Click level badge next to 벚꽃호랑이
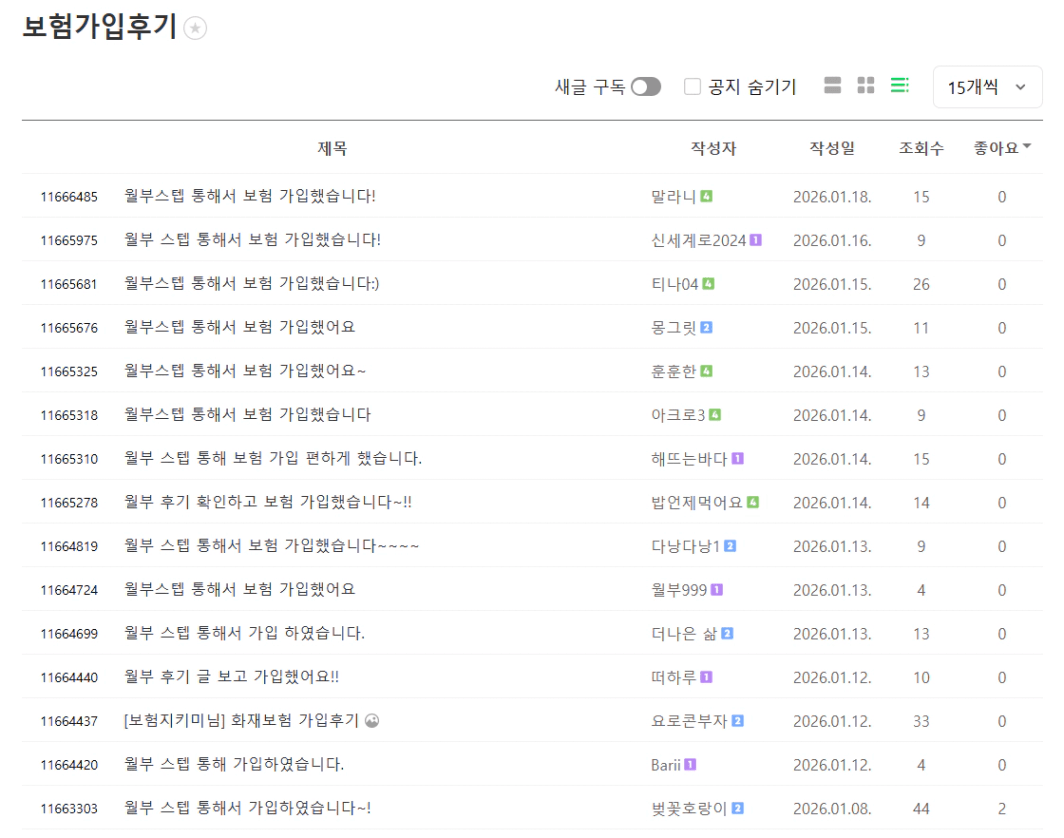1064x838 pixels. (738, 808)
